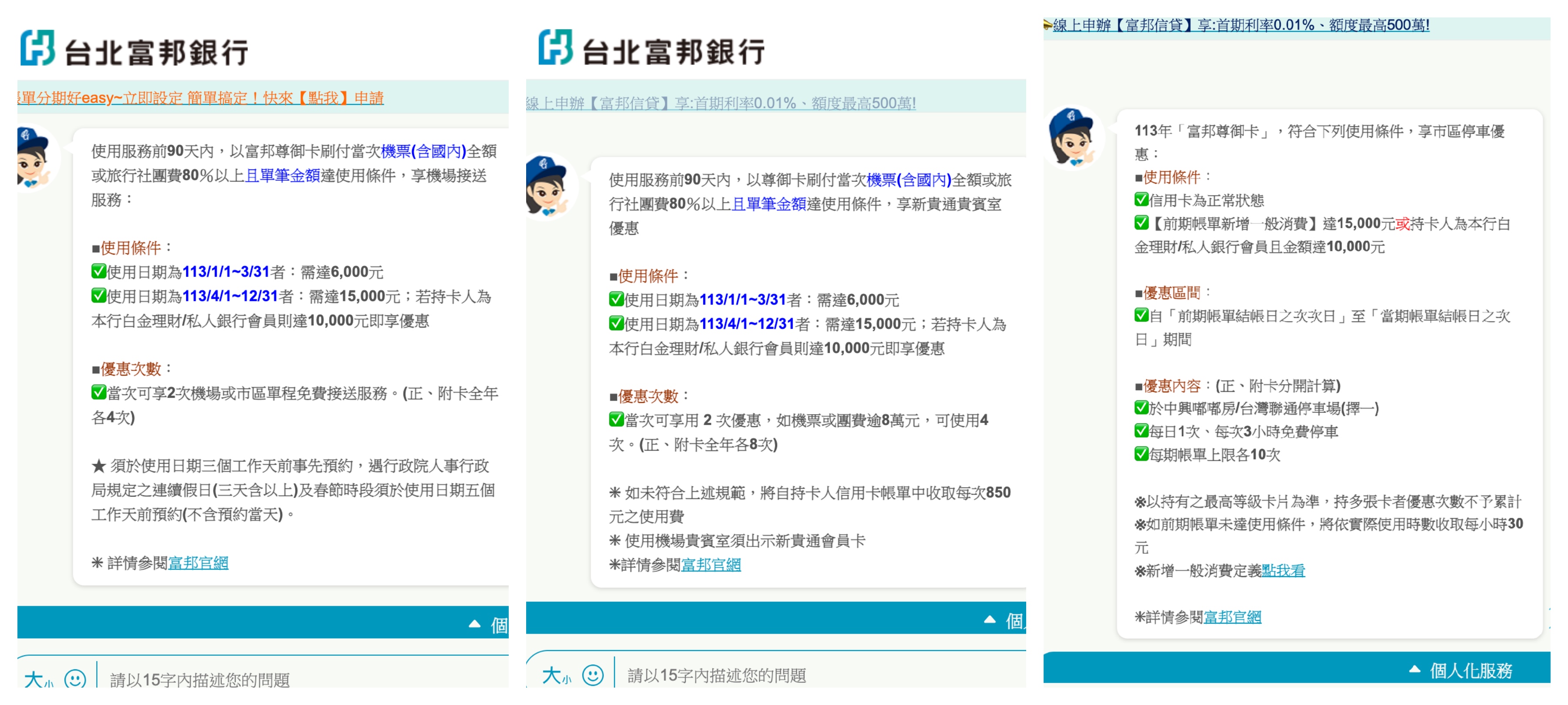Open 富邦官網 link in airport transfer message
The height and width of the screenshot is (705, 1568).
point(198,563)
